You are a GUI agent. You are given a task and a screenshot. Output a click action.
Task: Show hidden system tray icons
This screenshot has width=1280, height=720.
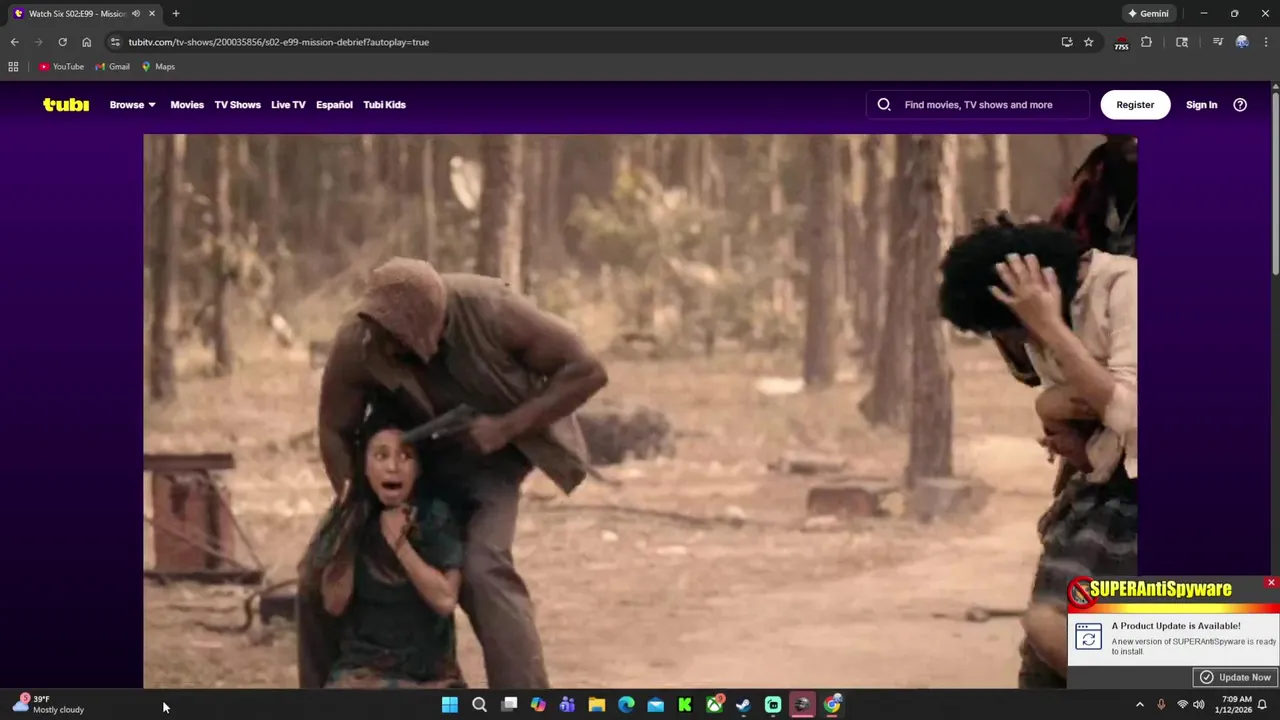pos(1139,705)
